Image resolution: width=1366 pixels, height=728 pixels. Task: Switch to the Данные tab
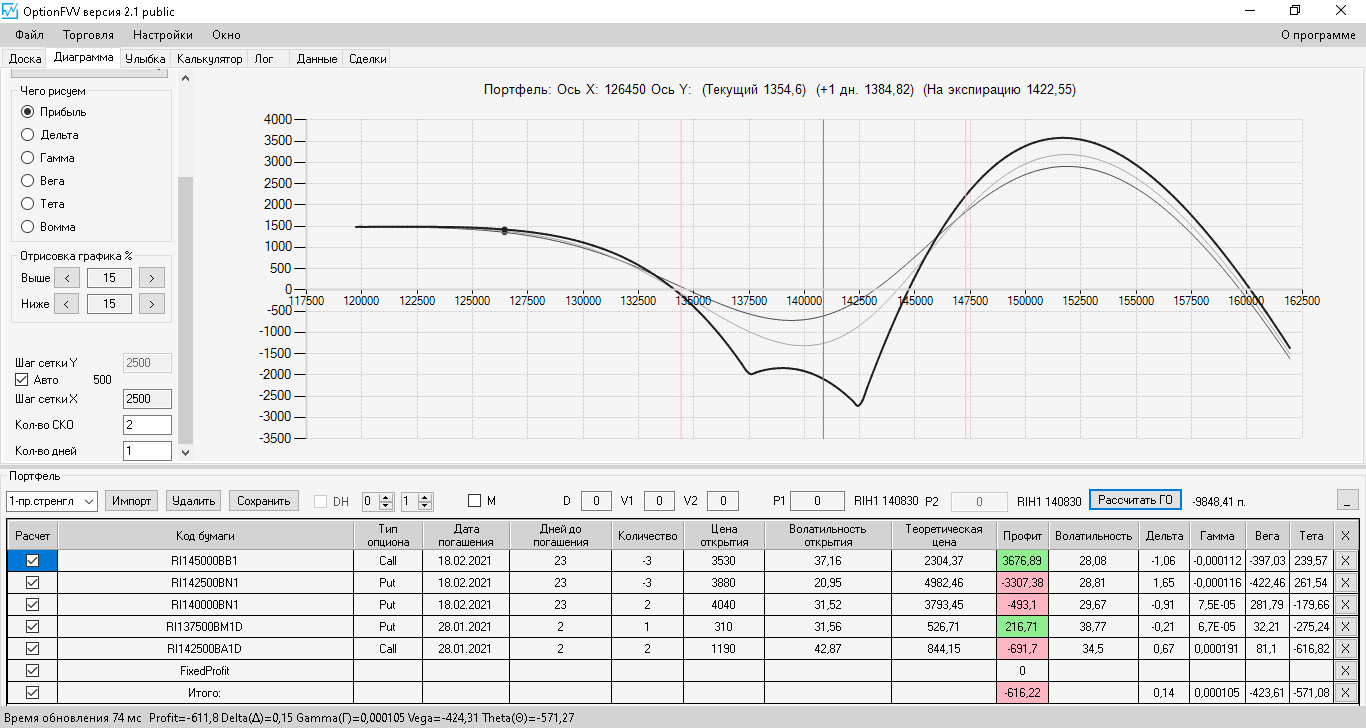coord(317,59)
